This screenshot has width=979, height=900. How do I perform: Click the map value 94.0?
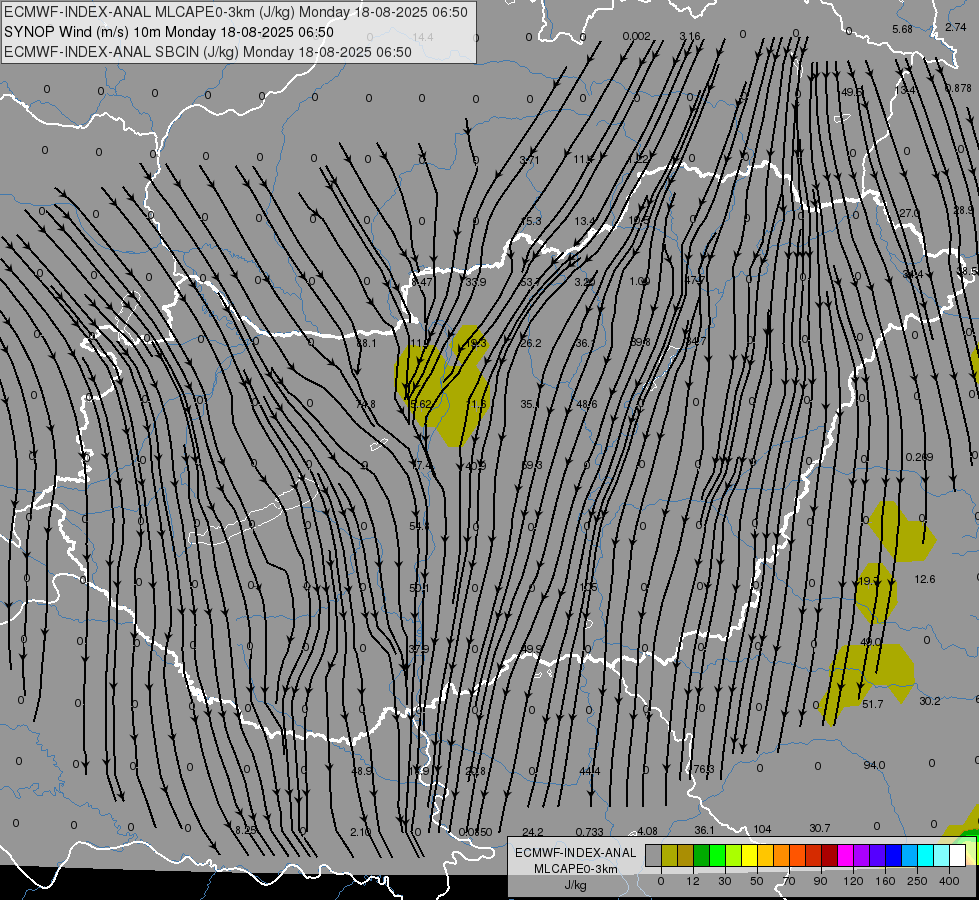click(x=874, y=765)
